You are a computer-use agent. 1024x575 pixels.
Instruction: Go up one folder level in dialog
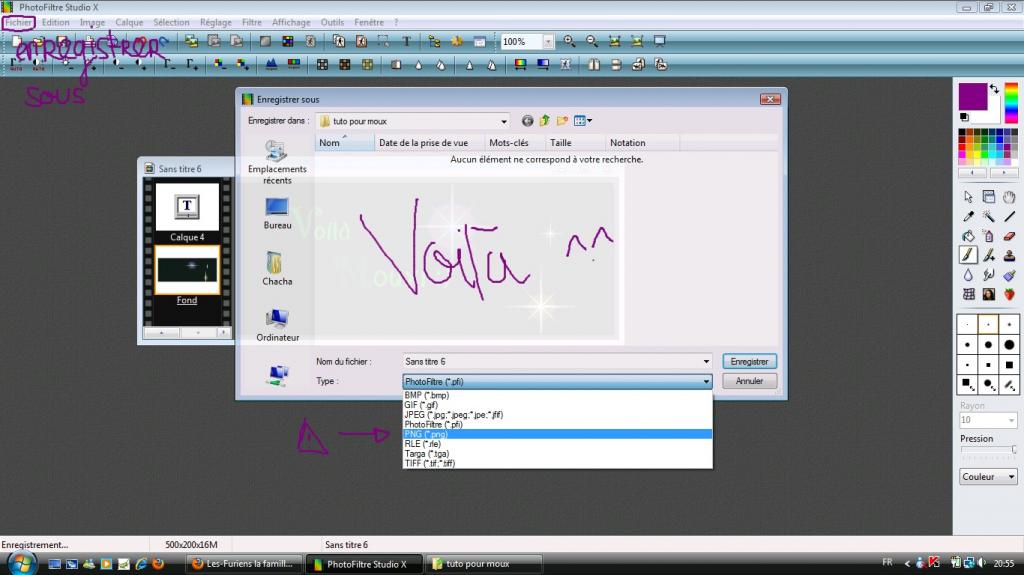click(544, 121)
